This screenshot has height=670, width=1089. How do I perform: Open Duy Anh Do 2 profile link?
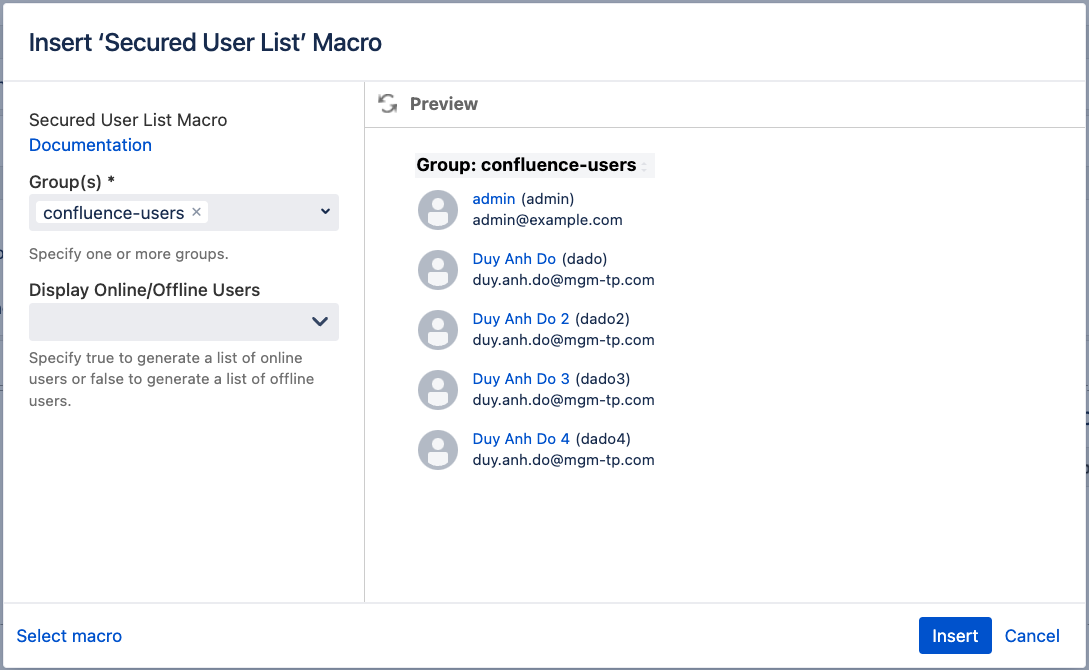520,319
